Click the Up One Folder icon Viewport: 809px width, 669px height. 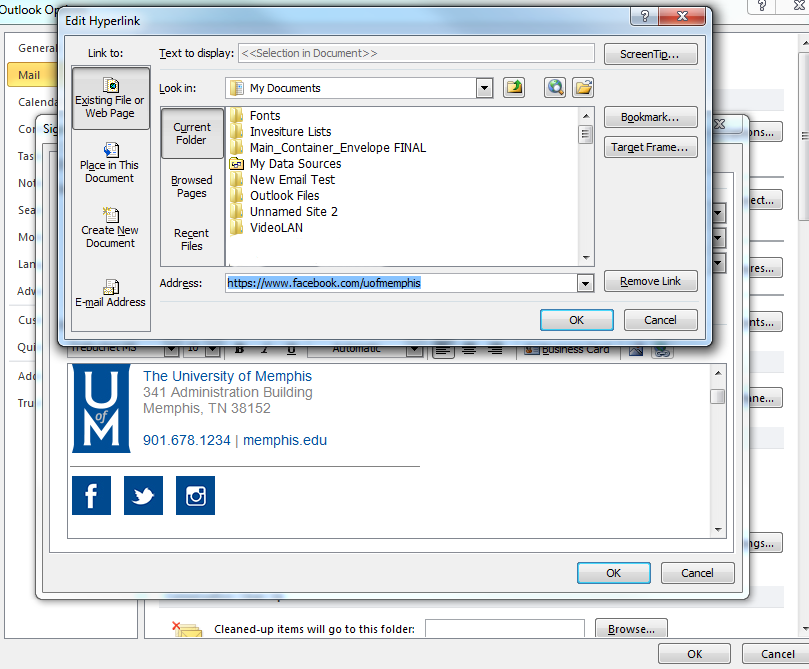(x=514, y=88)
